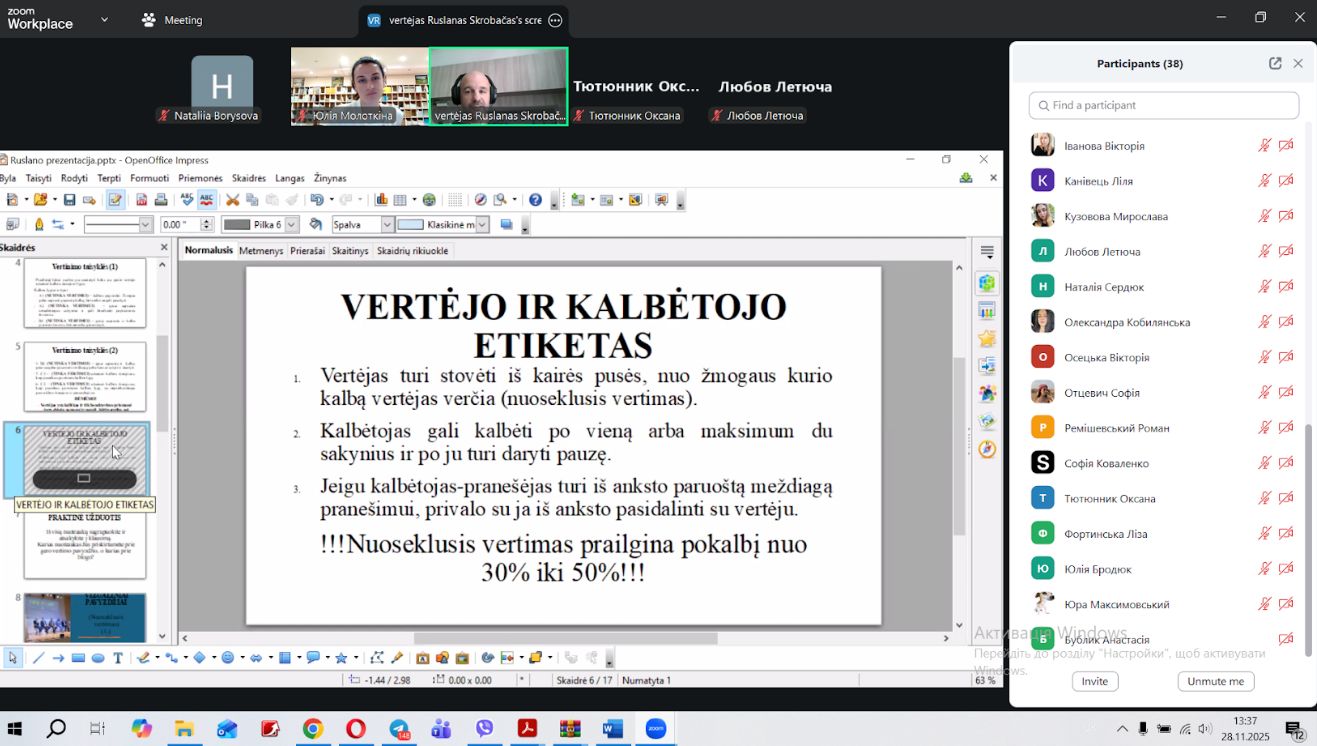Toggle the spellcheck ABC icon
Viewport: 1317px width, 746px height.
(x=206, y=200)
